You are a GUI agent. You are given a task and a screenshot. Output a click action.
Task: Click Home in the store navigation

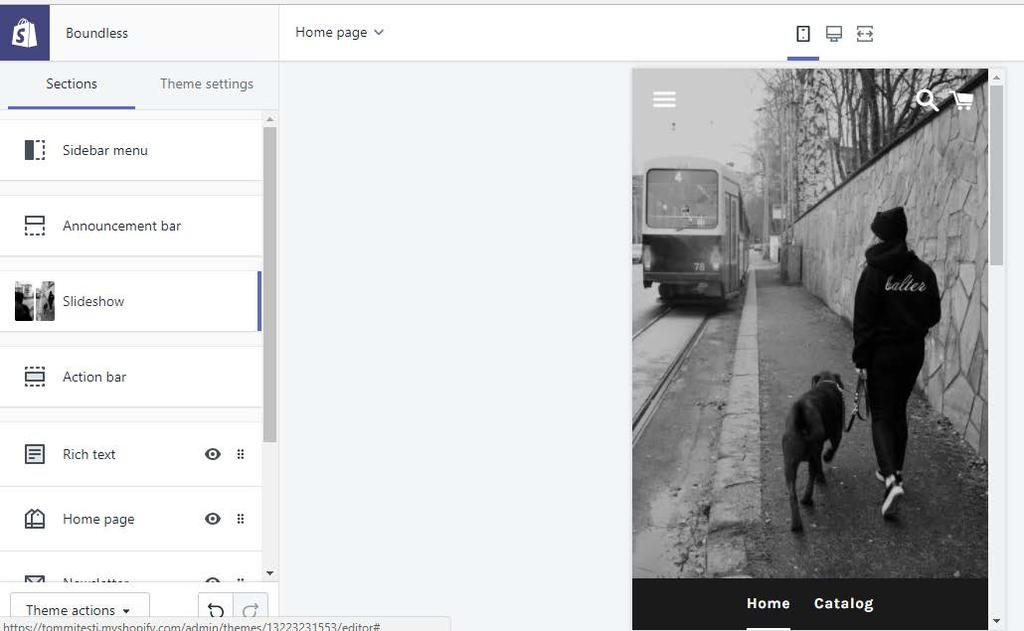768,604
